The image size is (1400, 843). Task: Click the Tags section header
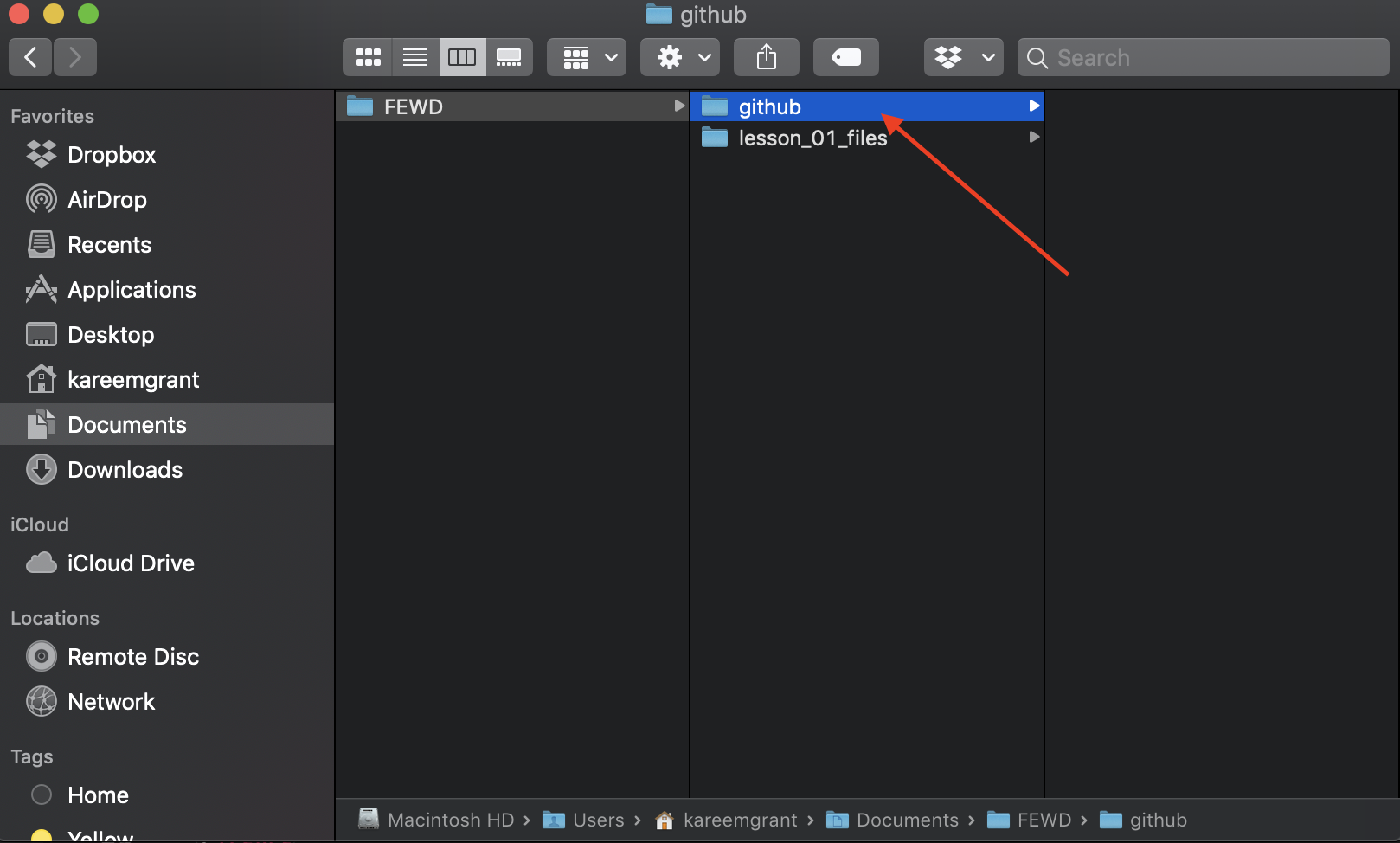(x=31, y=757)
